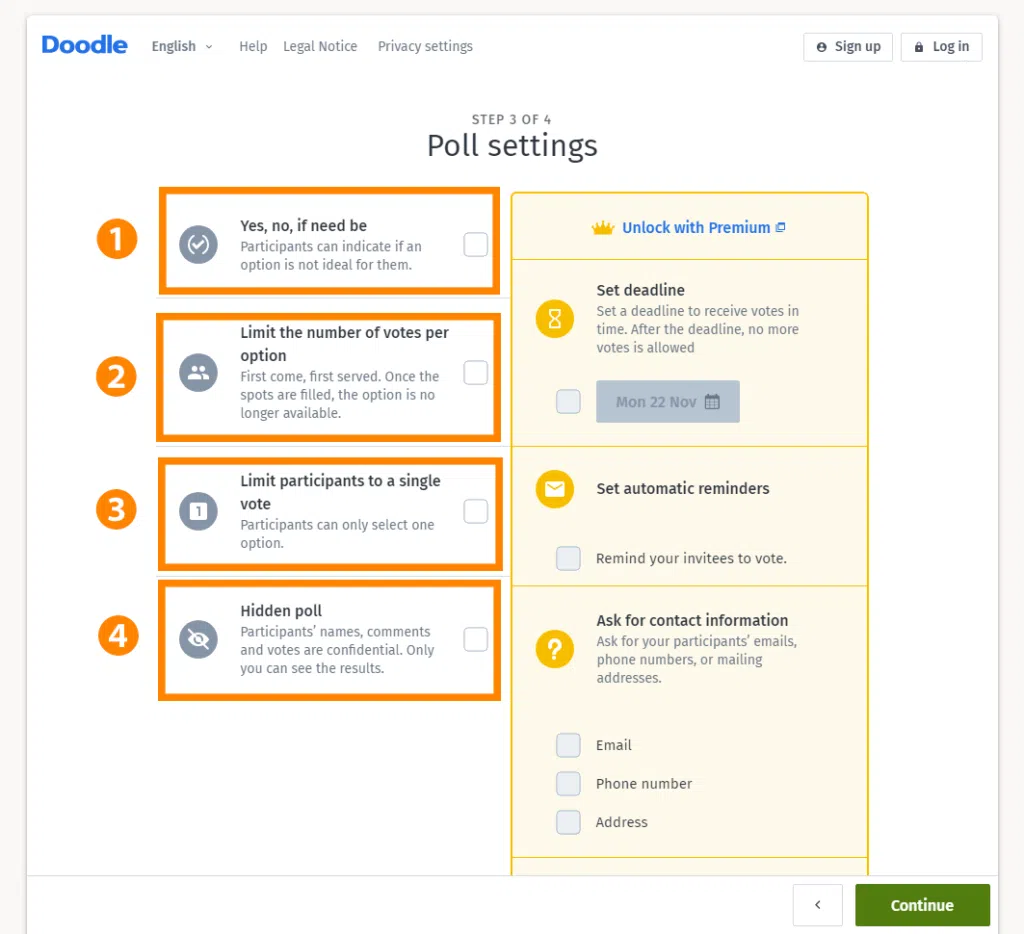Click the Yes-no-if-need-be checkmark icon
The width and height of the screenshot is (1024, 934).
198,244
